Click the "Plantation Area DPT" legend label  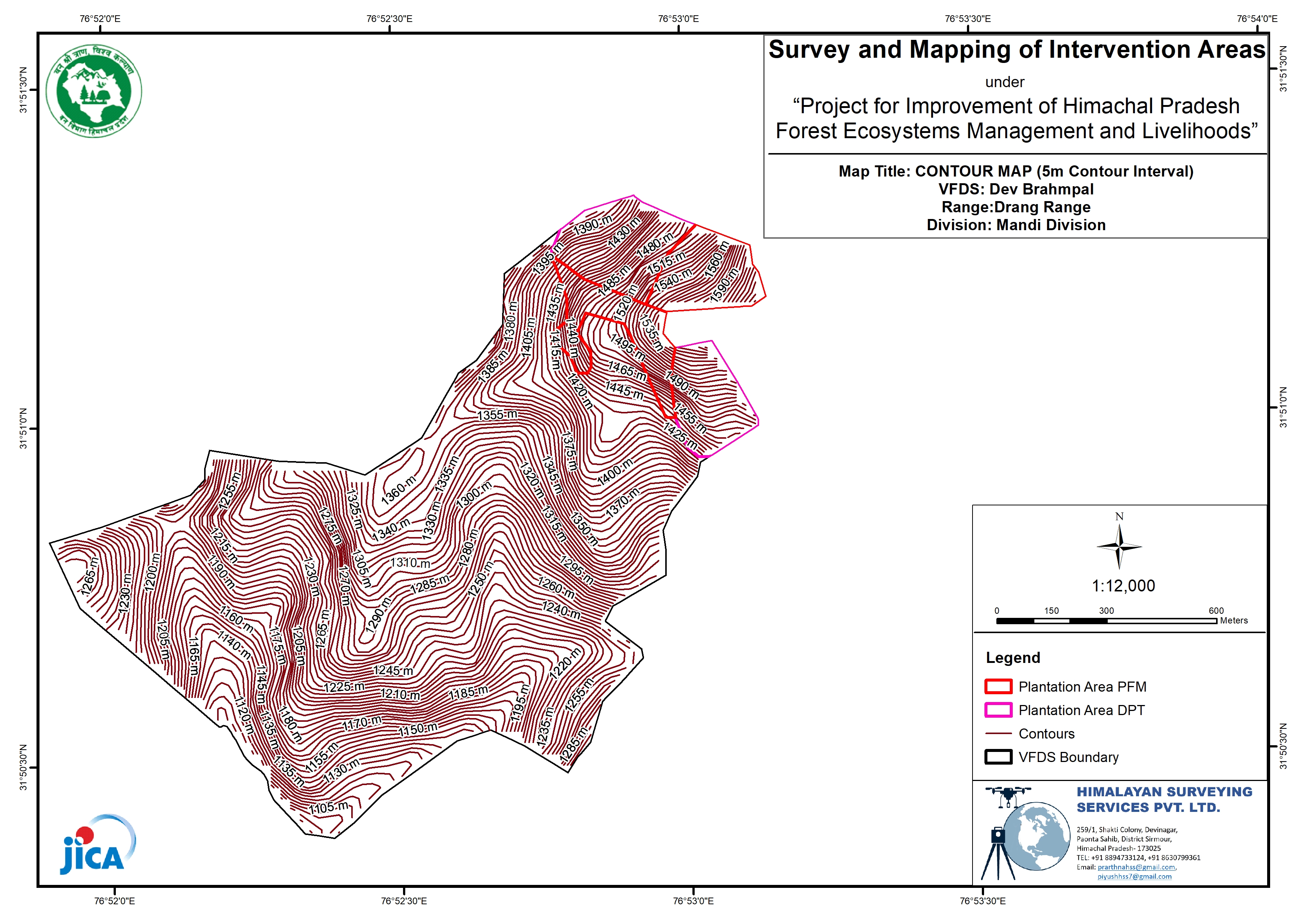pyautogui.click(x=1081, y=710)
